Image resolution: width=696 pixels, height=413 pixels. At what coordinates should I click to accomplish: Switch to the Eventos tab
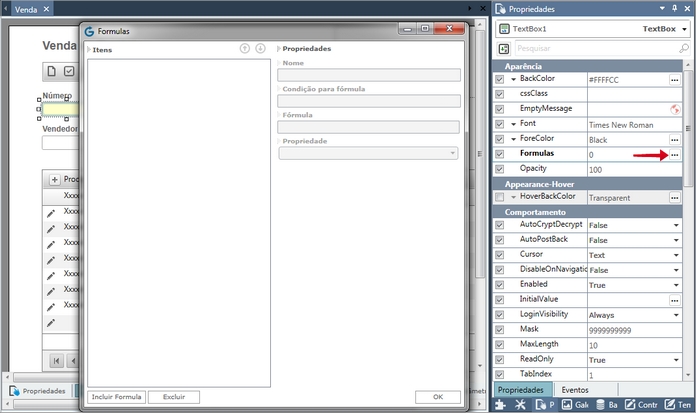(x=574, y=389)
